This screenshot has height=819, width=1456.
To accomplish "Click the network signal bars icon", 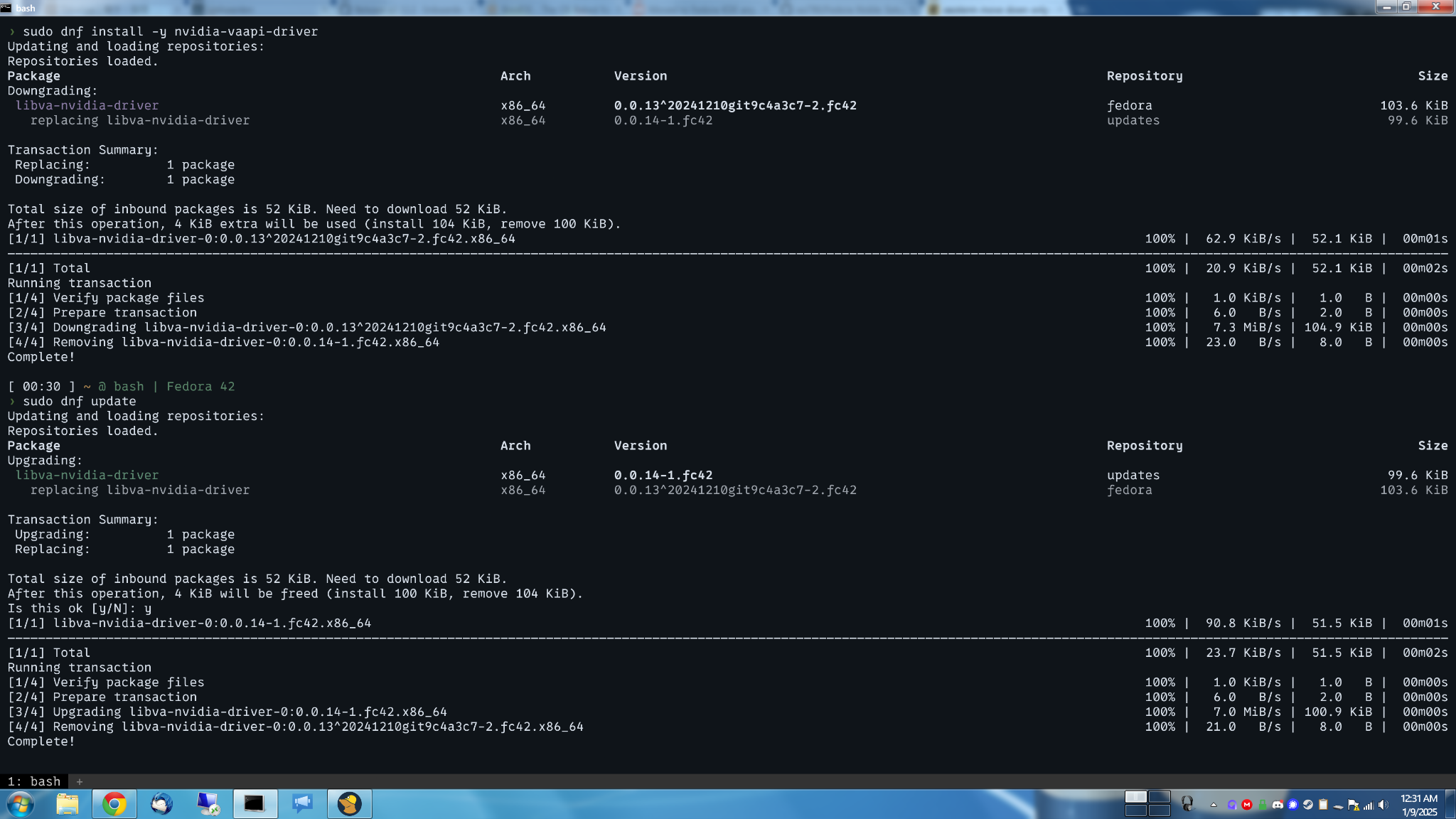I will pyautogui.click(x=1368, y=805).
